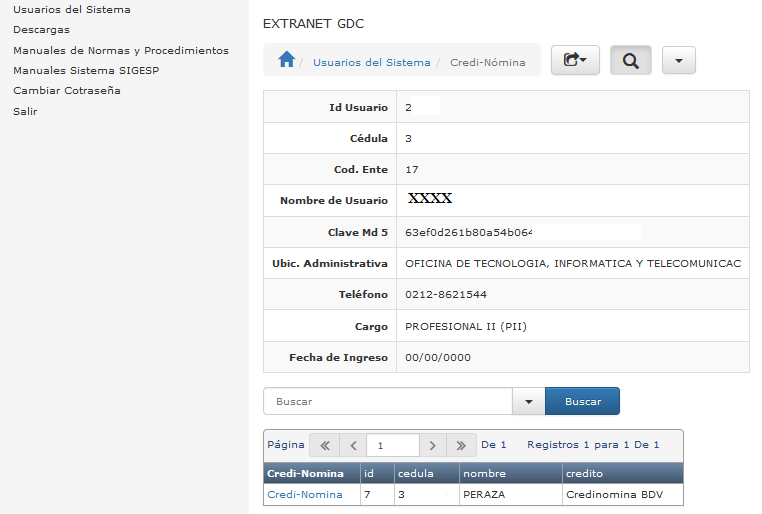Go to home via house icon

click(286, 60)
